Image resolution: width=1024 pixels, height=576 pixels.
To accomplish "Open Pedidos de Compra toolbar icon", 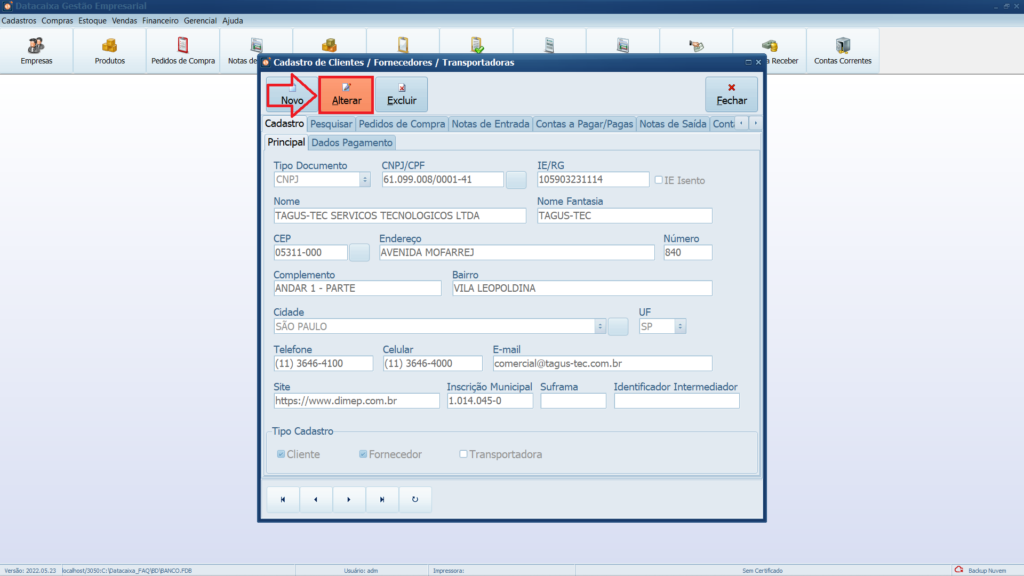I will 183,51.
